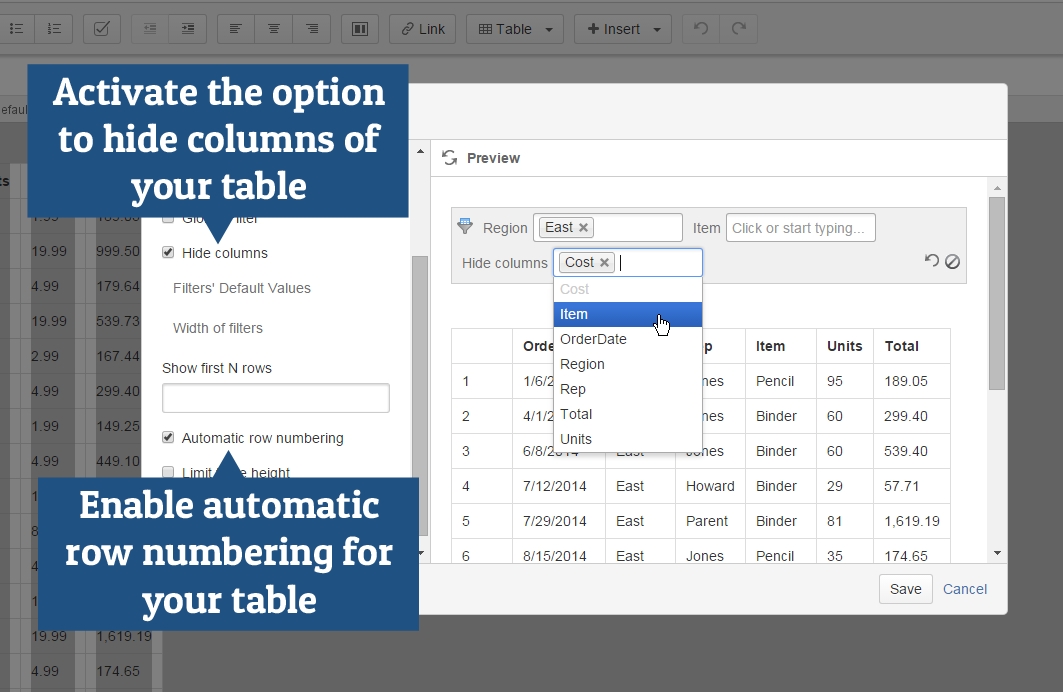Click the Show first N rows input

276,398
